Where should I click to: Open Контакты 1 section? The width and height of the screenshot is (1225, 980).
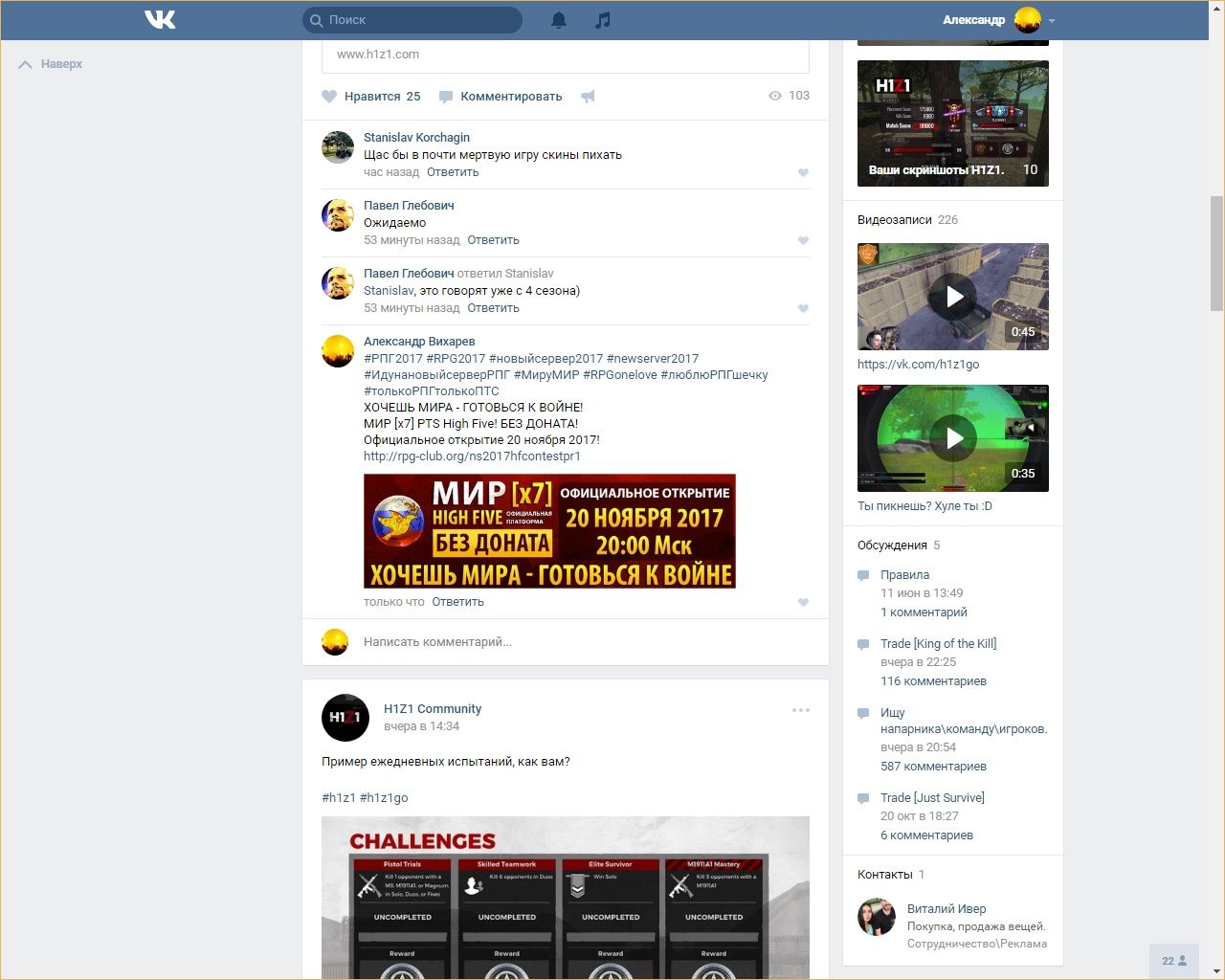[891, 874]
